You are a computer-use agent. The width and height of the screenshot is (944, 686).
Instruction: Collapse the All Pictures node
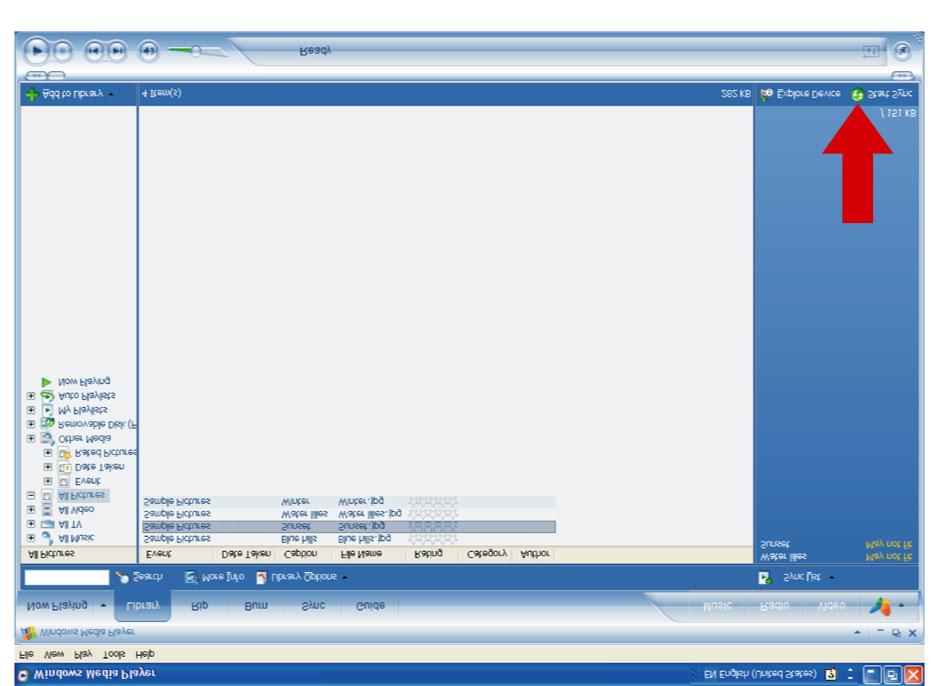pos(31,495)
